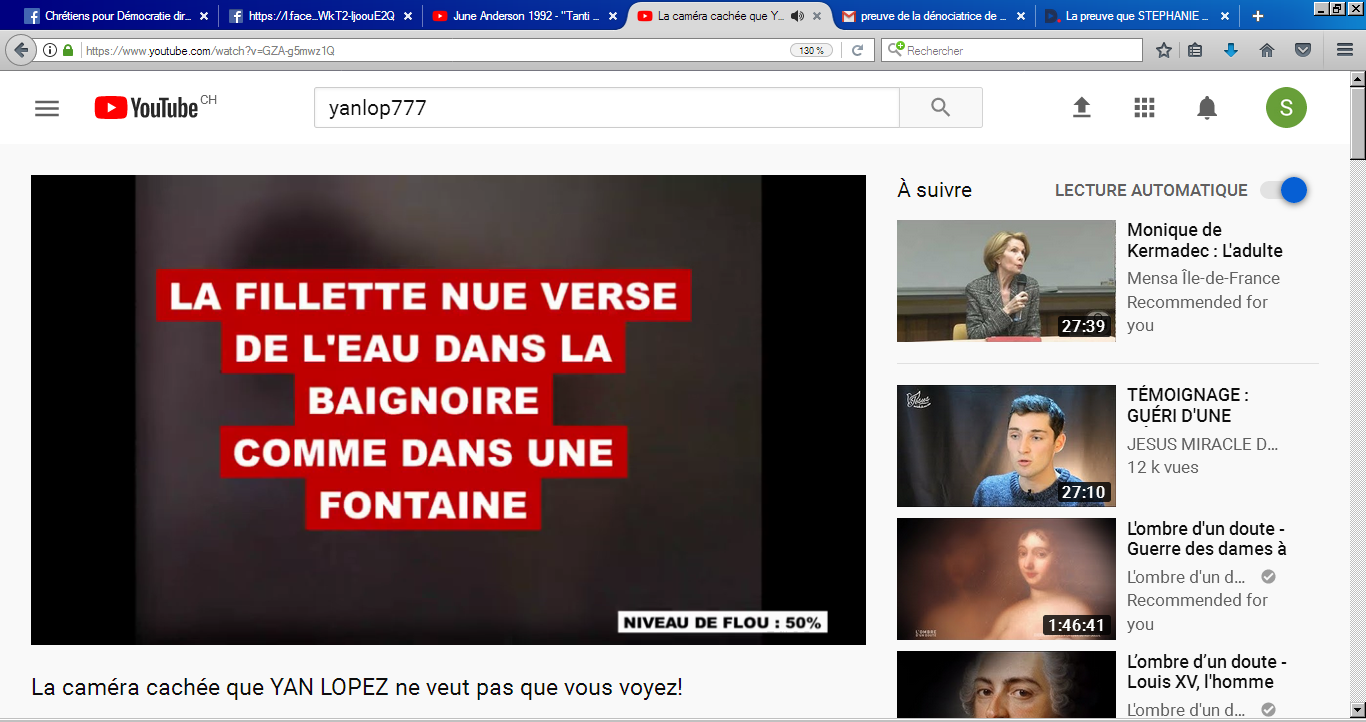
Task: Open the YouTube apps grid icon
Action: click(x=1144, y=108)
